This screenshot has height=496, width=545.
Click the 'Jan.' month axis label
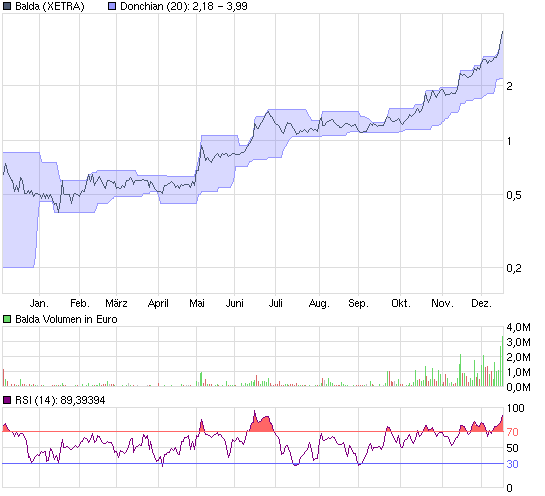point(39,303)
